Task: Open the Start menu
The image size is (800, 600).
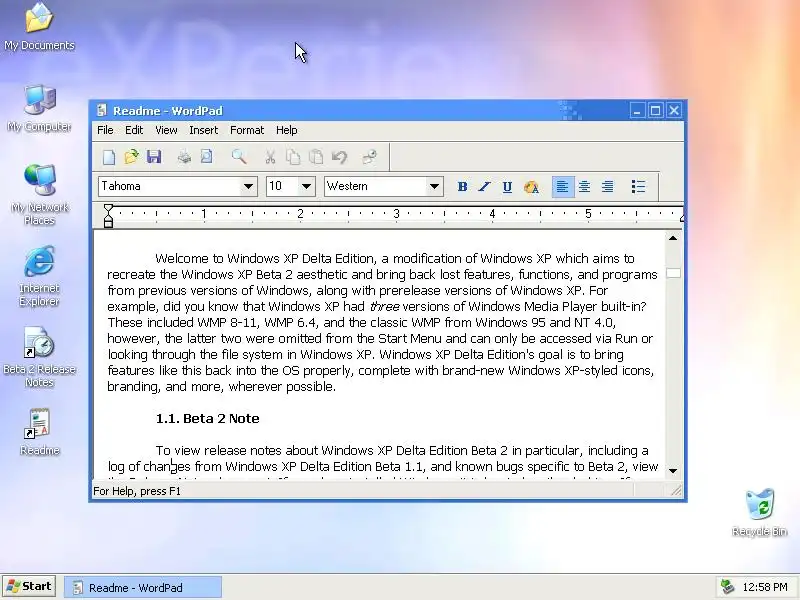Action: (x=29, y=587)
